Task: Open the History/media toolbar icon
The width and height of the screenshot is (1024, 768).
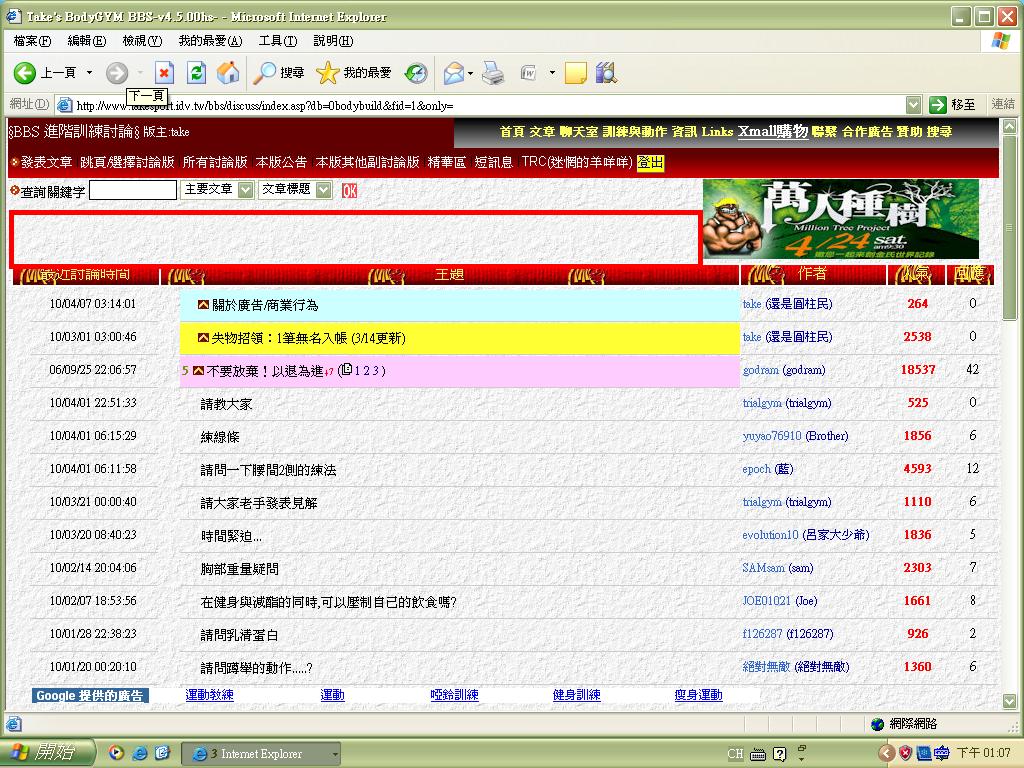Action: [x=415, y=72]
